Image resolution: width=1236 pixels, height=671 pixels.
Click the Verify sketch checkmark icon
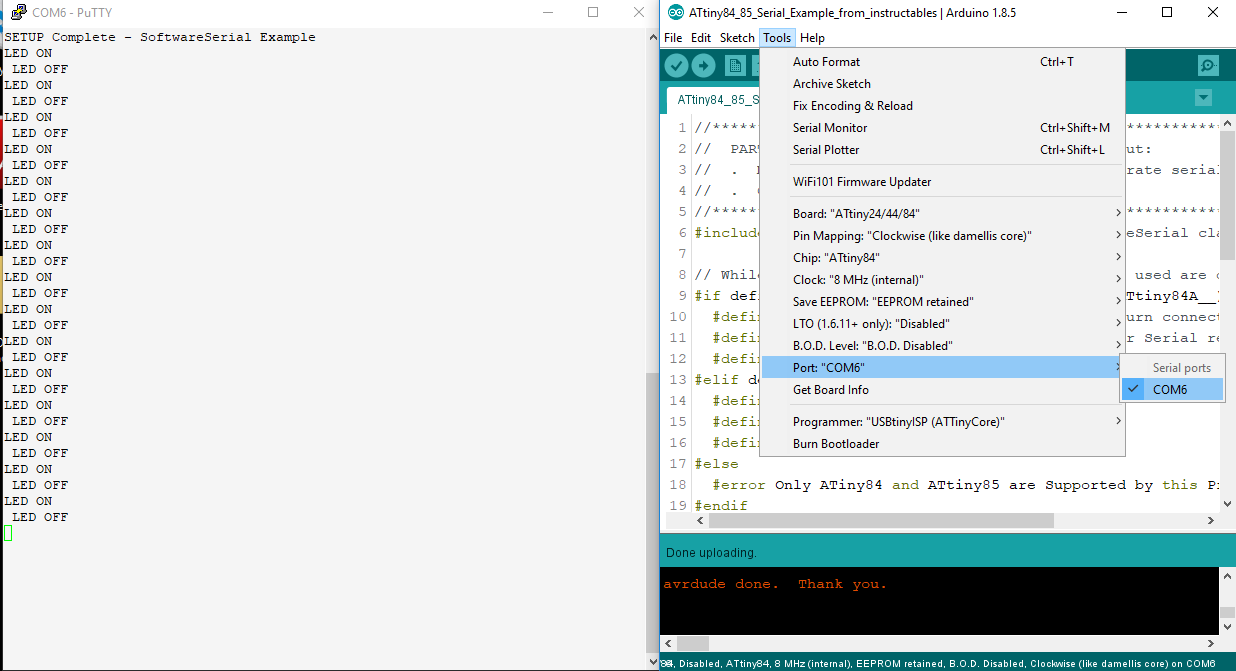pyautogui.click(x=677, y=66)
